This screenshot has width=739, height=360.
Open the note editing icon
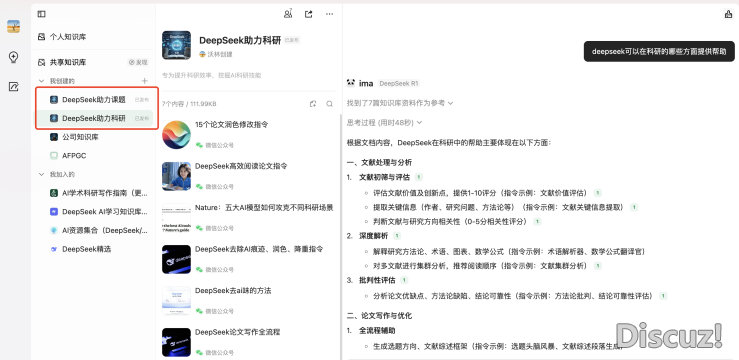(13, 87)
